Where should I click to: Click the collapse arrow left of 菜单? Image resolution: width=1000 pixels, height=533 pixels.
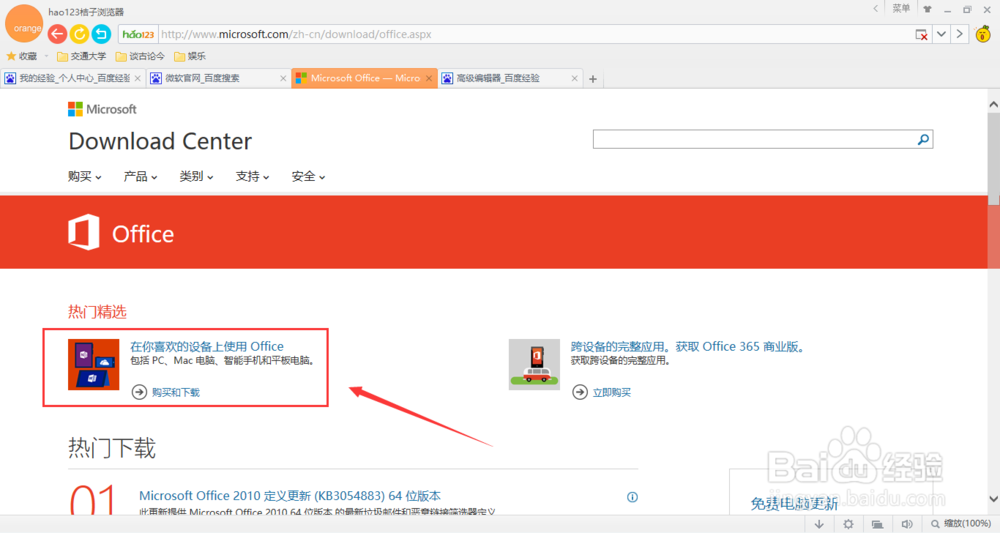(x=876, y=8)
